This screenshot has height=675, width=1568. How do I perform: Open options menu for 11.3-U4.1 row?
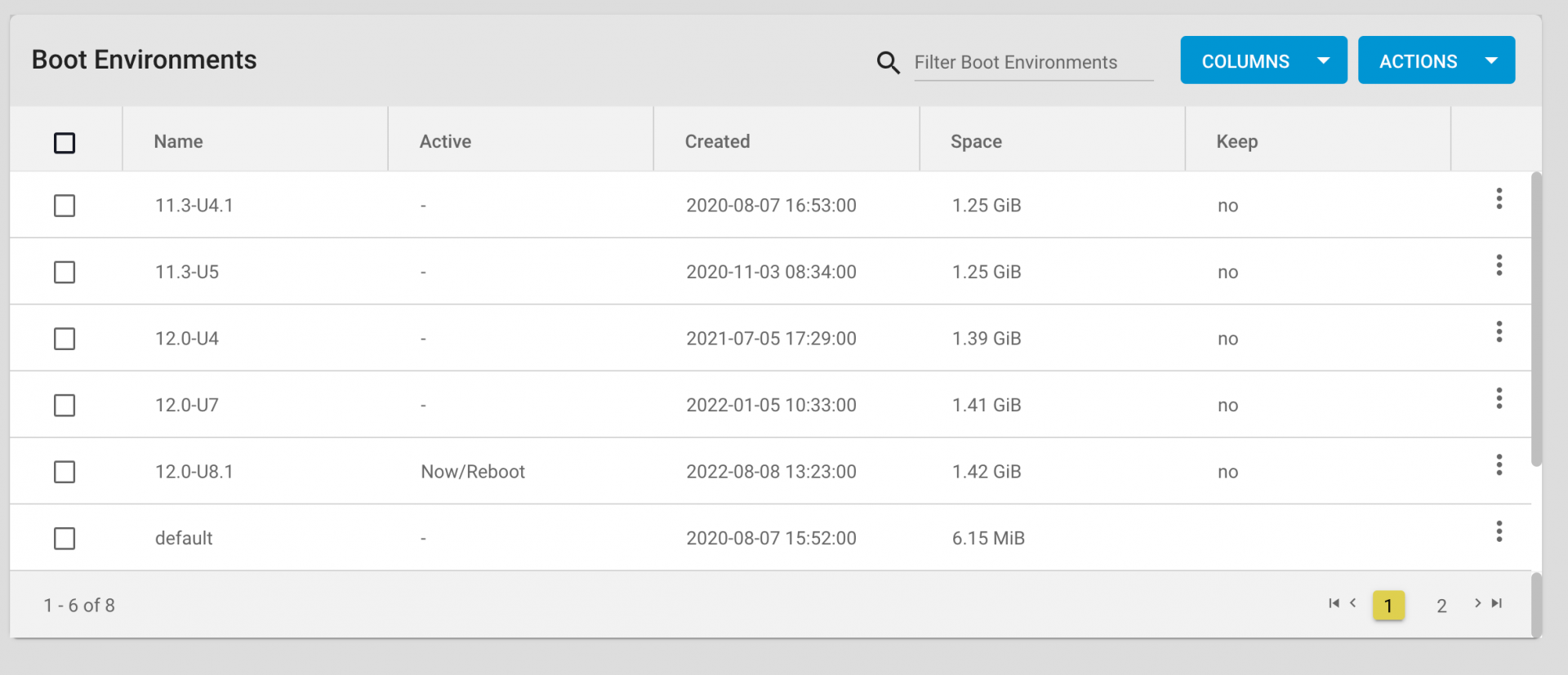pyautogui.click(x=1499, y=198)
